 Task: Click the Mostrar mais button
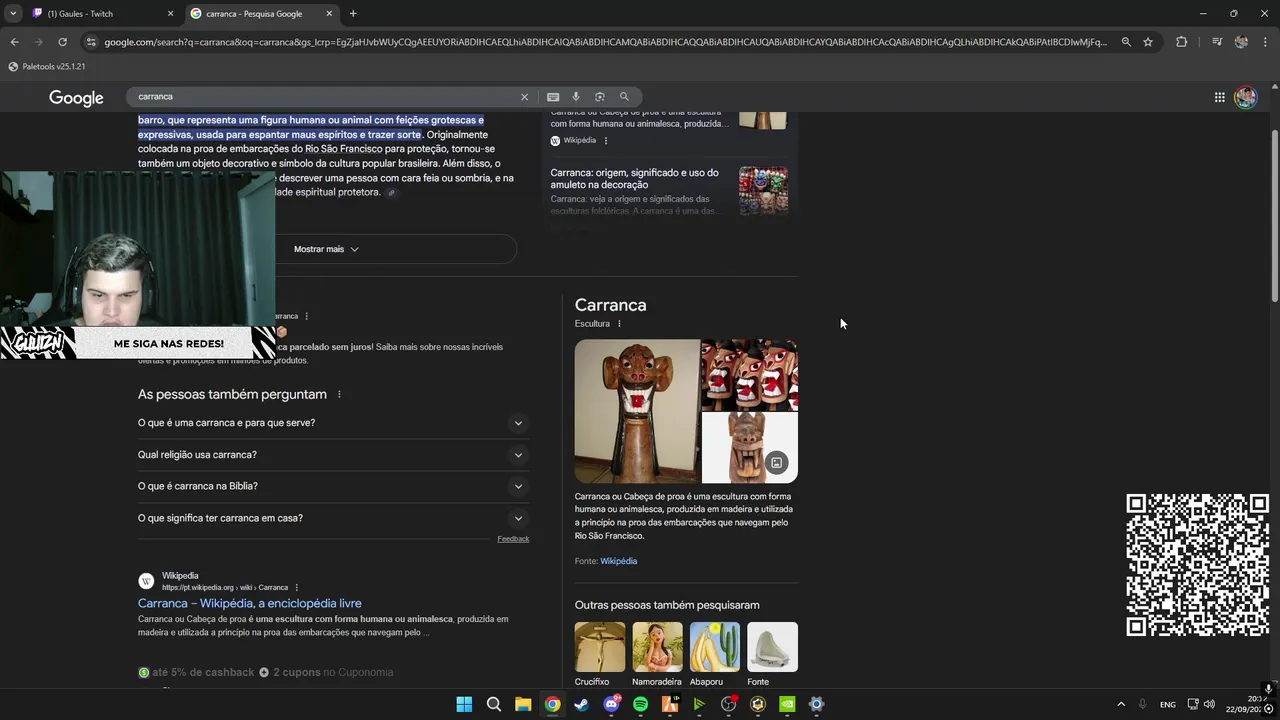pyautogui.click(x=327, y=249)
